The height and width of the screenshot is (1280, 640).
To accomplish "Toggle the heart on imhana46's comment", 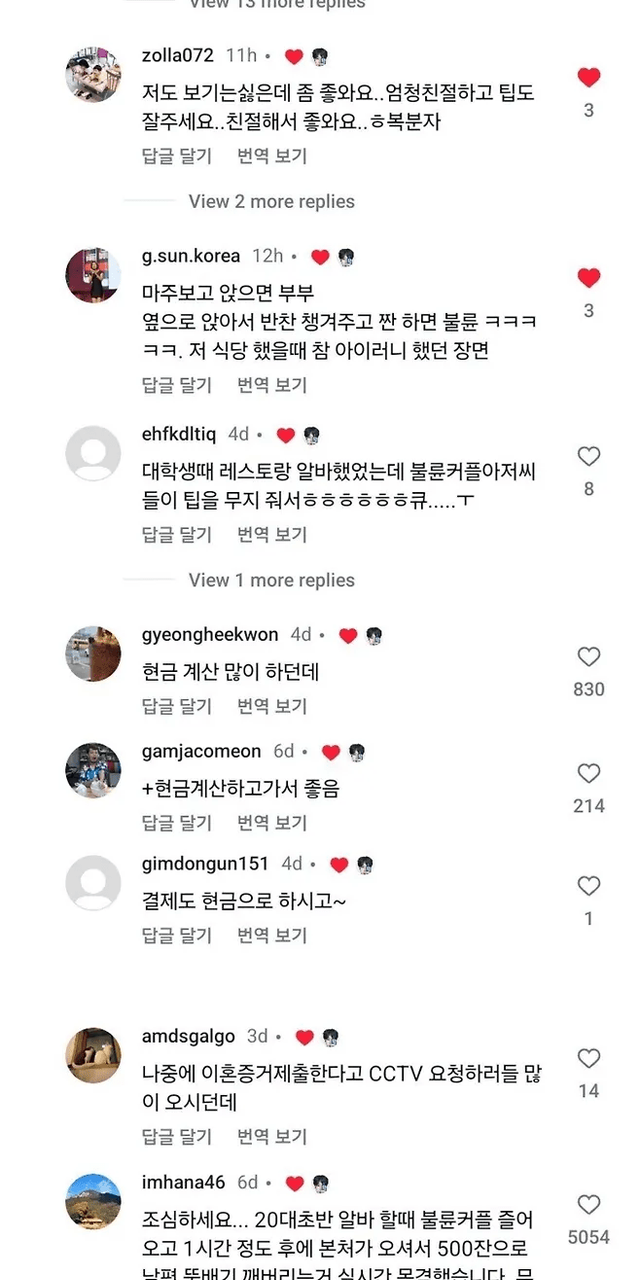I will (x=589, y=1205).
